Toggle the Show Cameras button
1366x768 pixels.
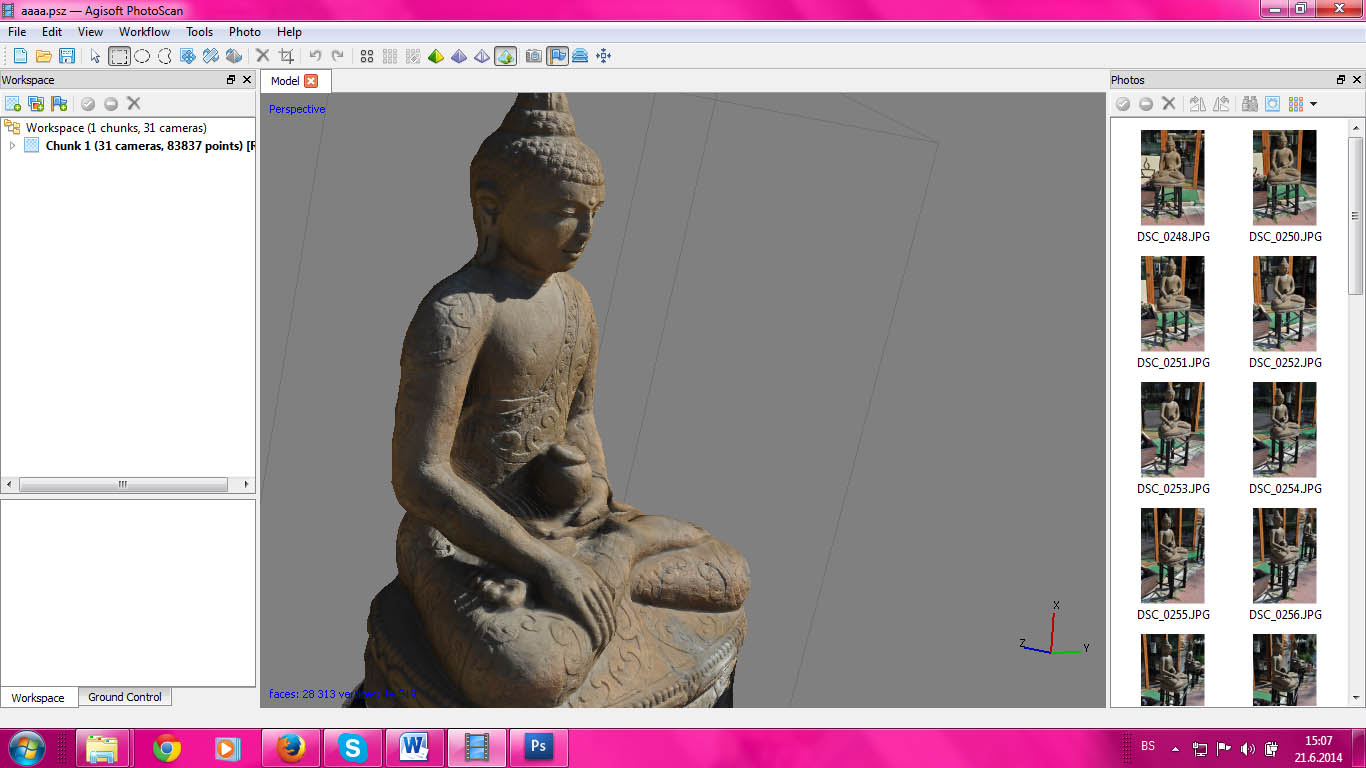(x=534, y=56)
